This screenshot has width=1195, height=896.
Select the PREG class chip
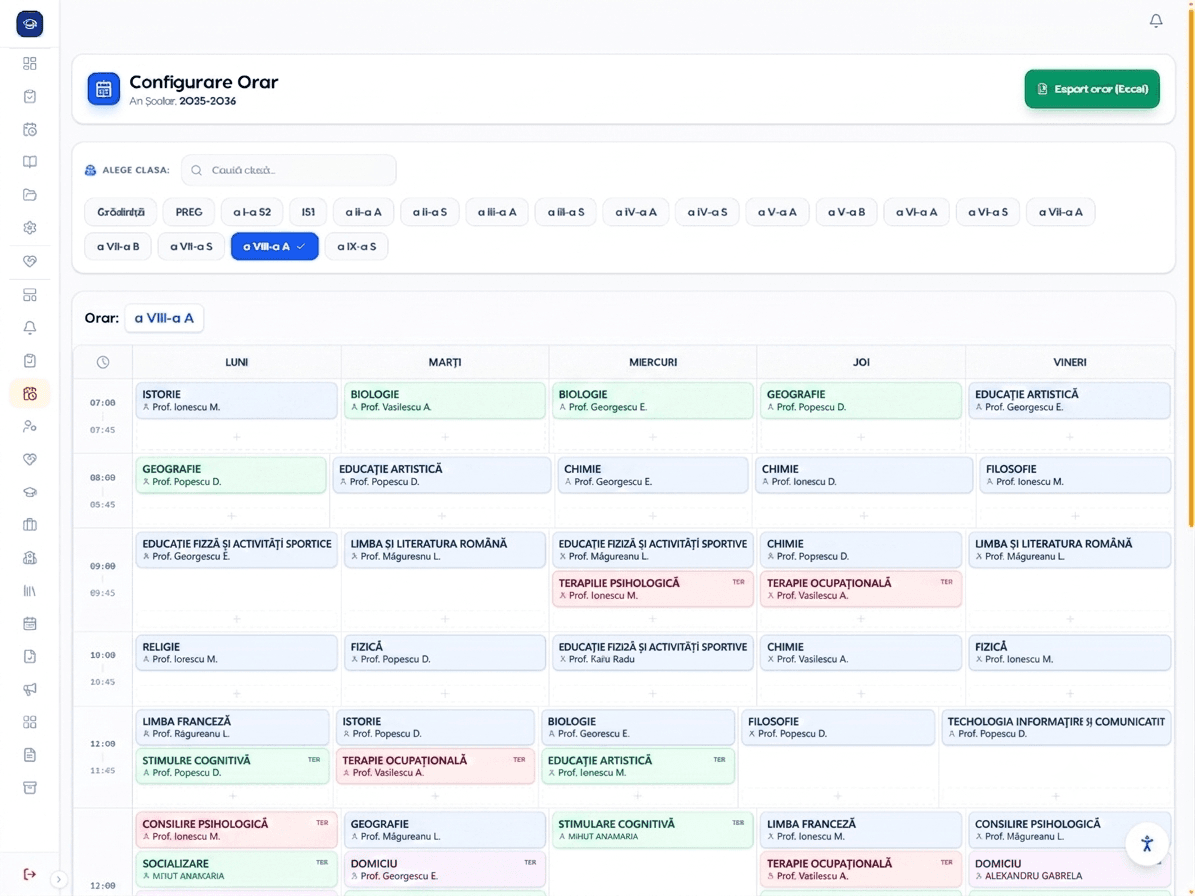coord(189,212)
